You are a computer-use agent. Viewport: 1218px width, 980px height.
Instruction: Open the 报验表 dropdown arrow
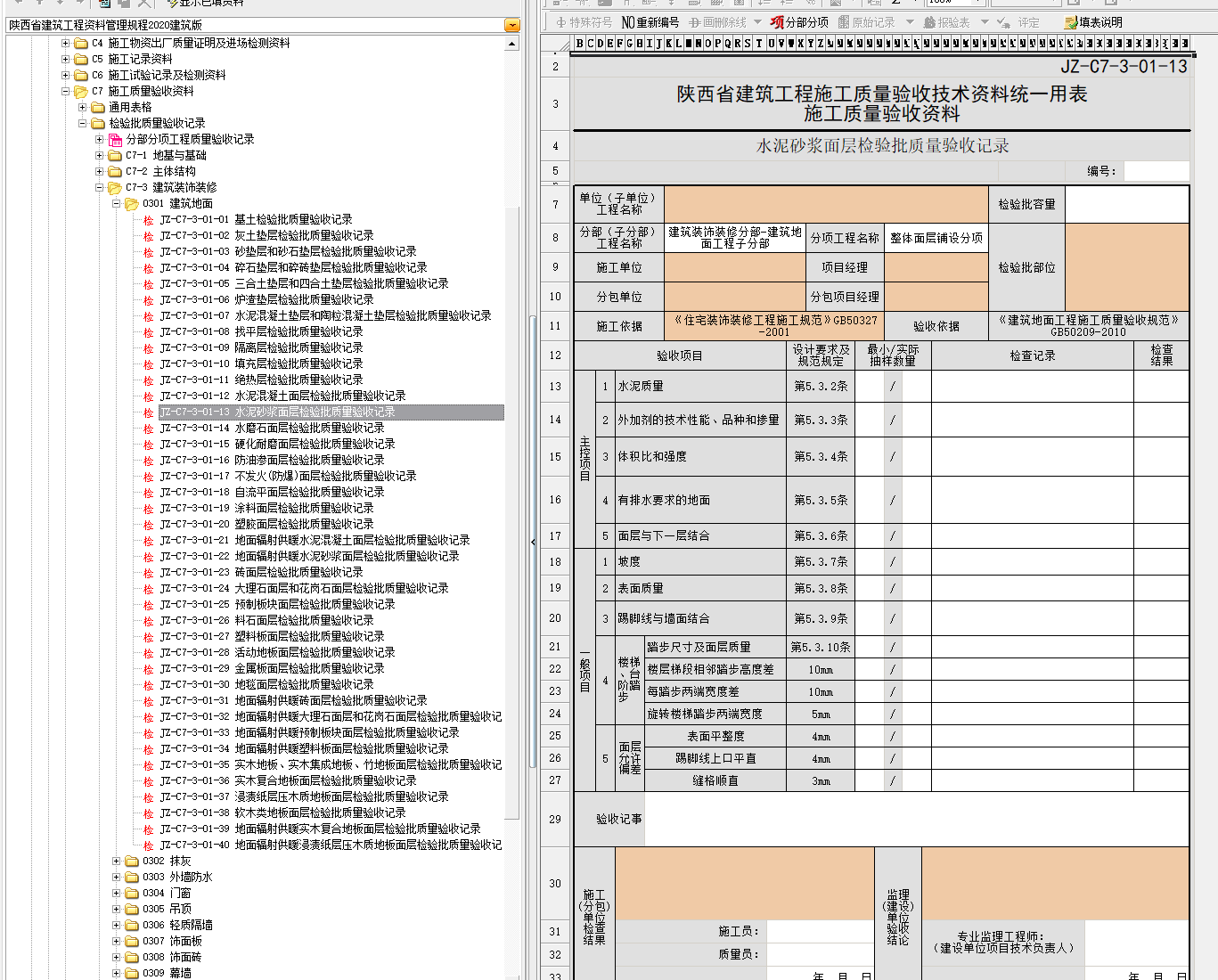(985, 22)
